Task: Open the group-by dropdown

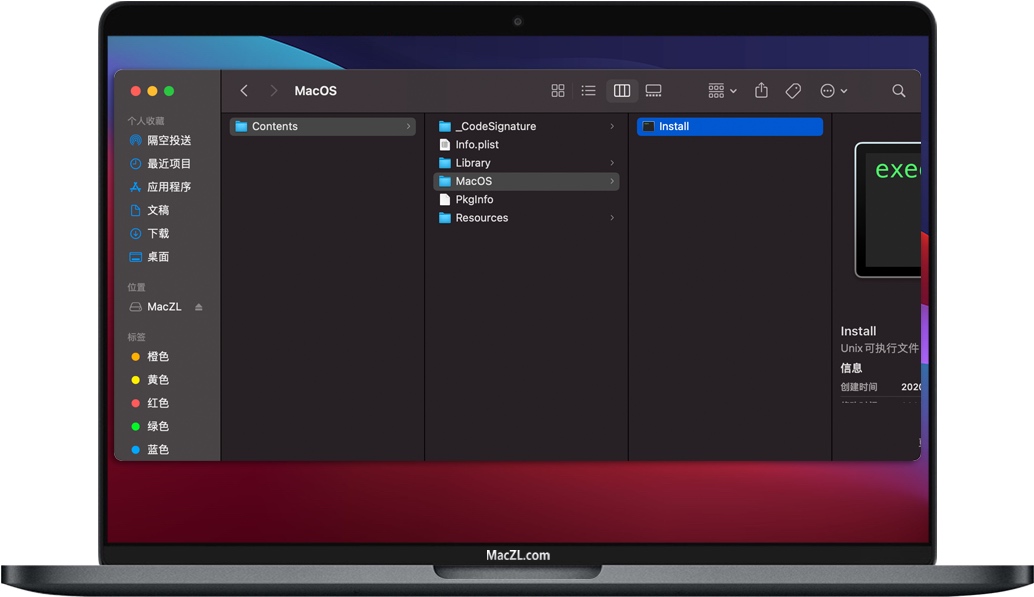Action: [x=722, y=91]
